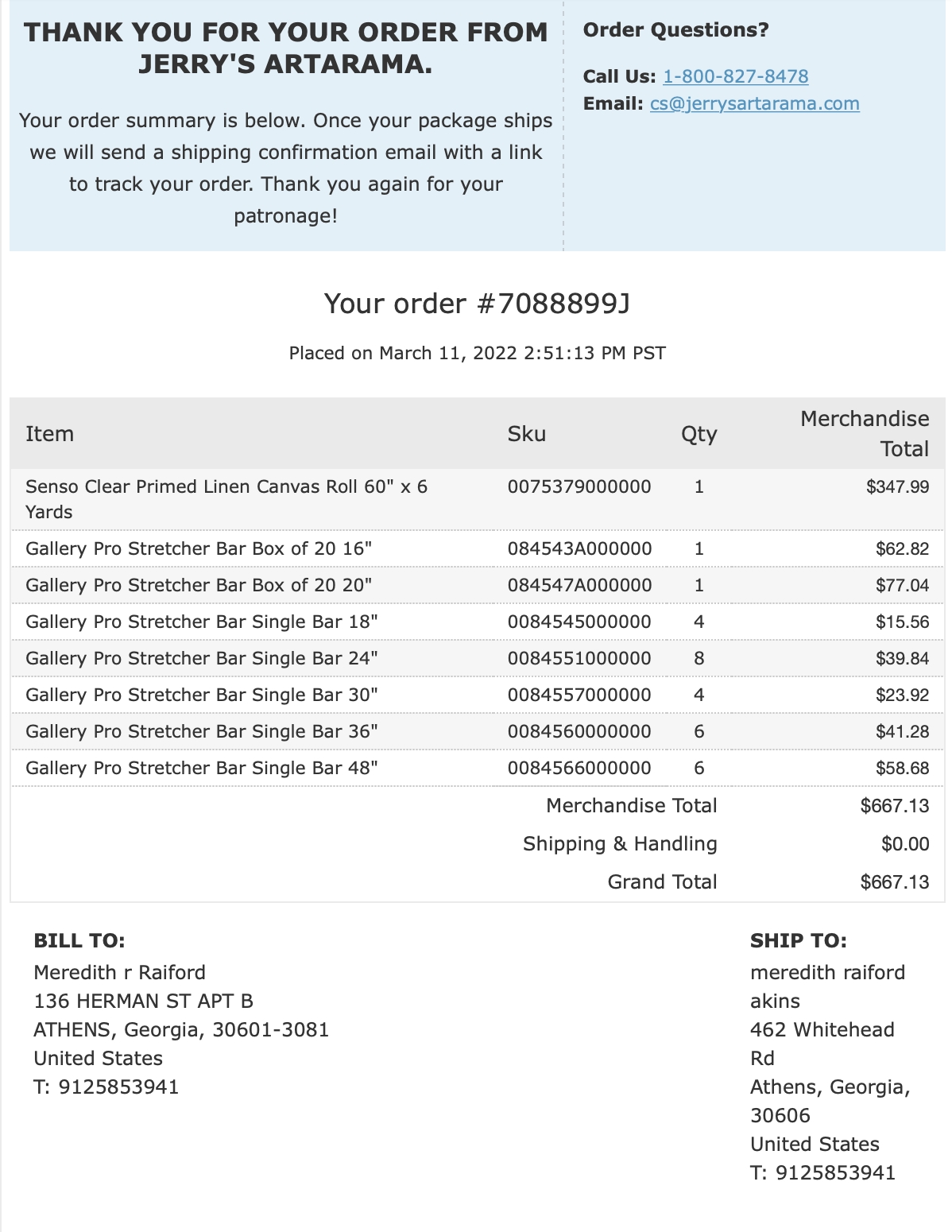The image size is (952, 1232).
Task: Select SKU 0075379000000 text
Action: (x=579, y=486)
